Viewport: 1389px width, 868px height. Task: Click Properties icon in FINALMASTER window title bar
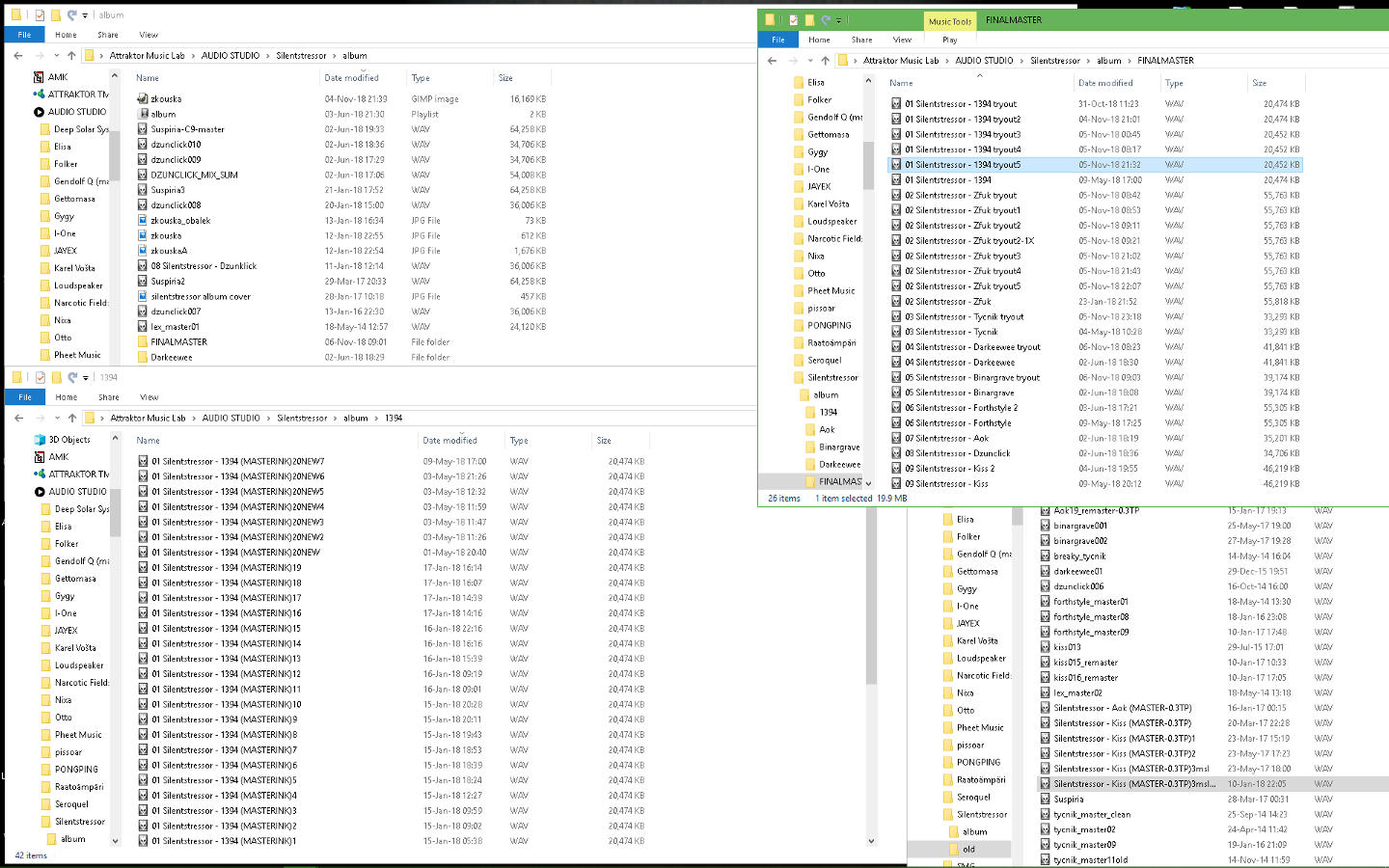[793, 20]
